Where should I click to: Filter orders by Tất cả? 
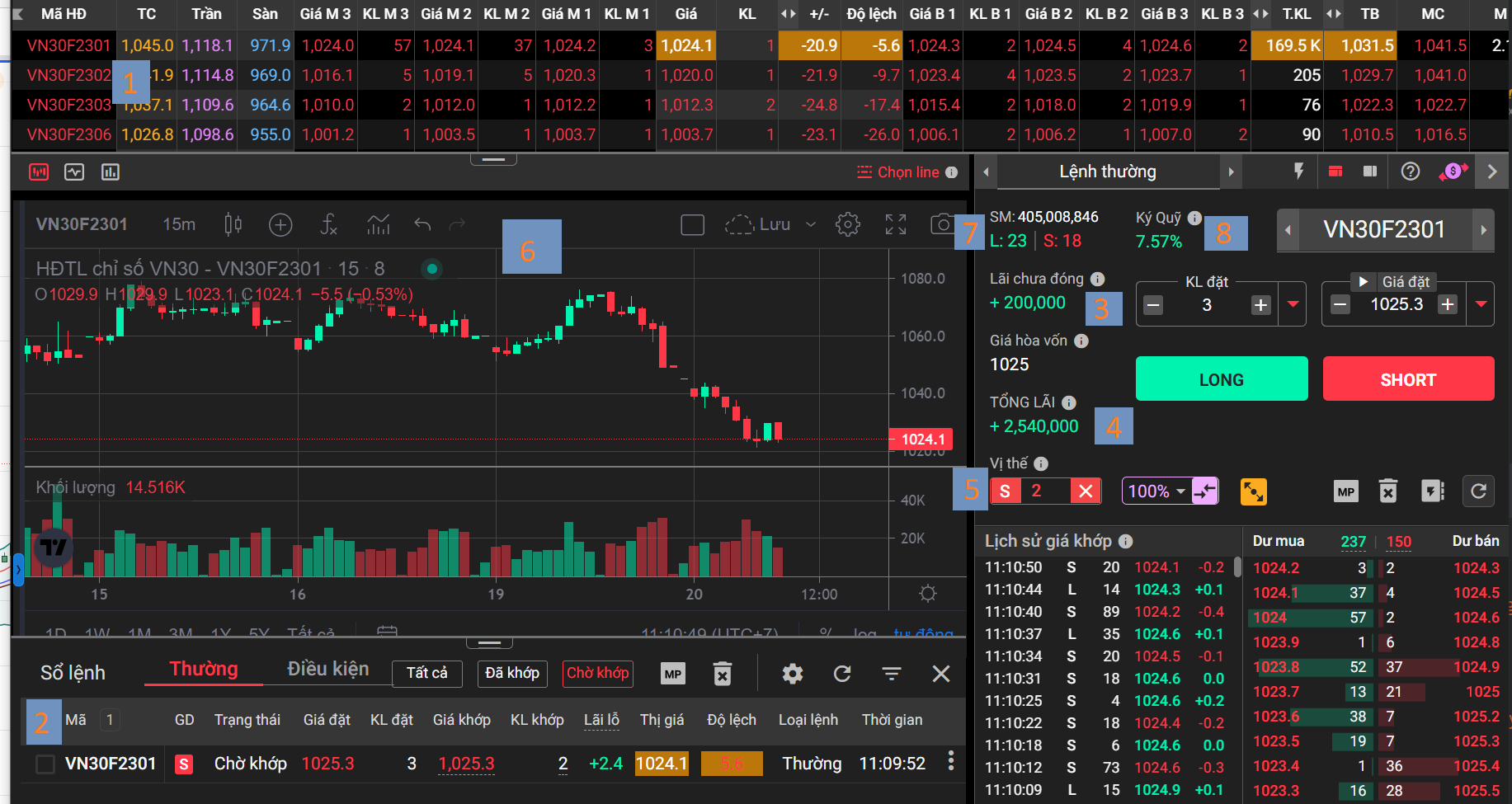[427, 673]
